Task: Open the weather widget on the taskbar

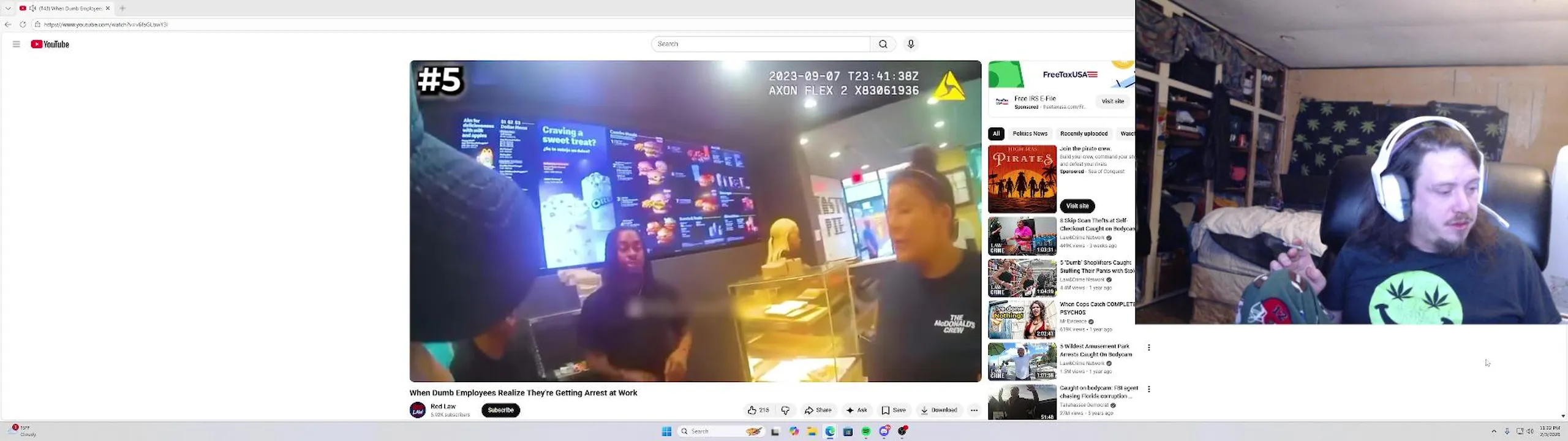Action: [x=23, y=431]
